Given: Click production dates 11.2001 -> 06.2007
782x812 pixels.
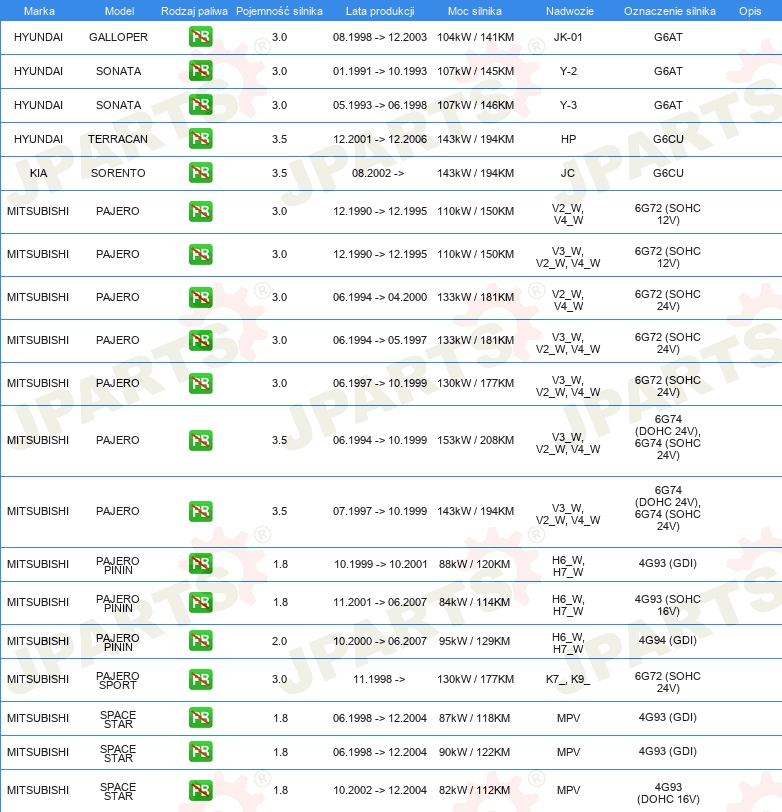Looking at the screenshot, I should click(380, 603).
